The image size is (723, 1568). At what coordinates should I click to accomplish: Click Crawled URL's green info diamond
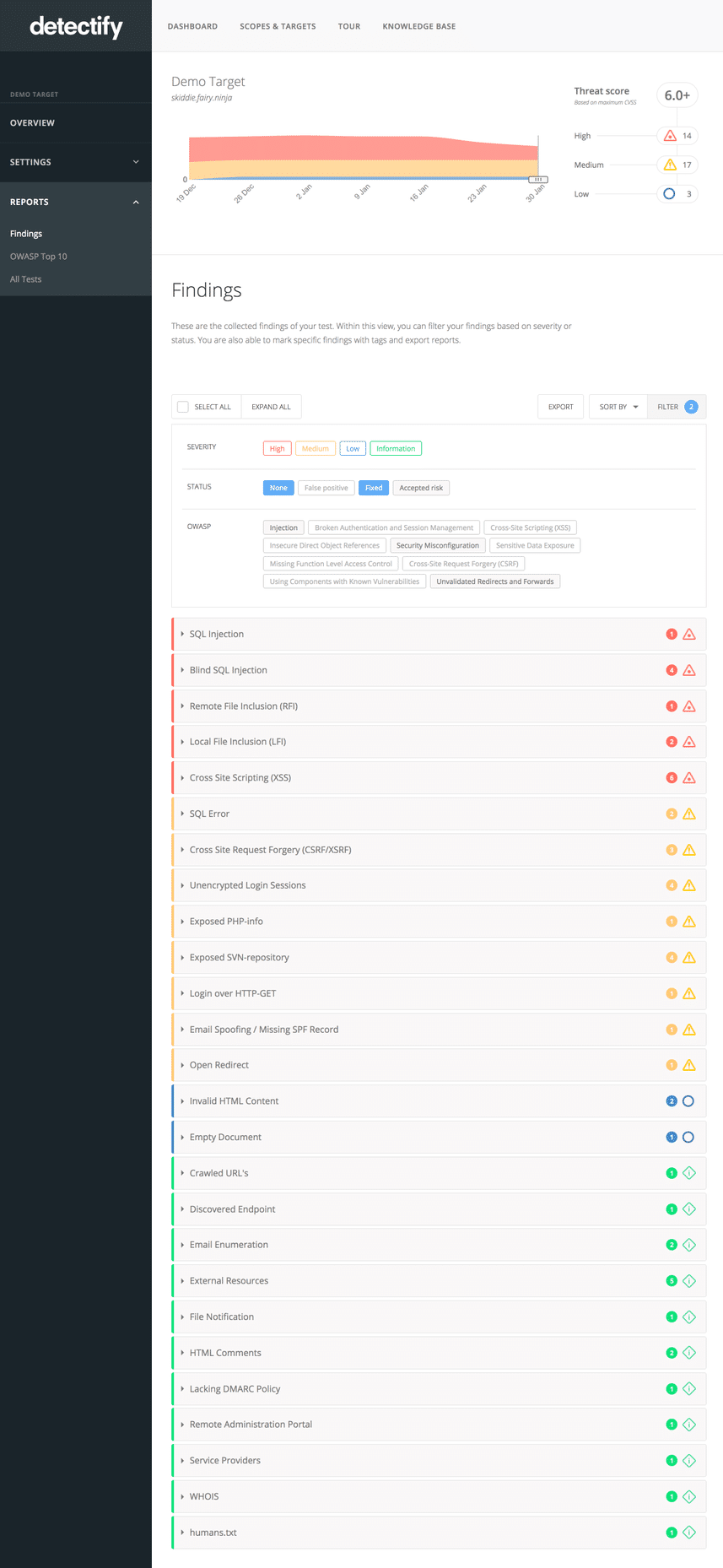[689, 1173]
